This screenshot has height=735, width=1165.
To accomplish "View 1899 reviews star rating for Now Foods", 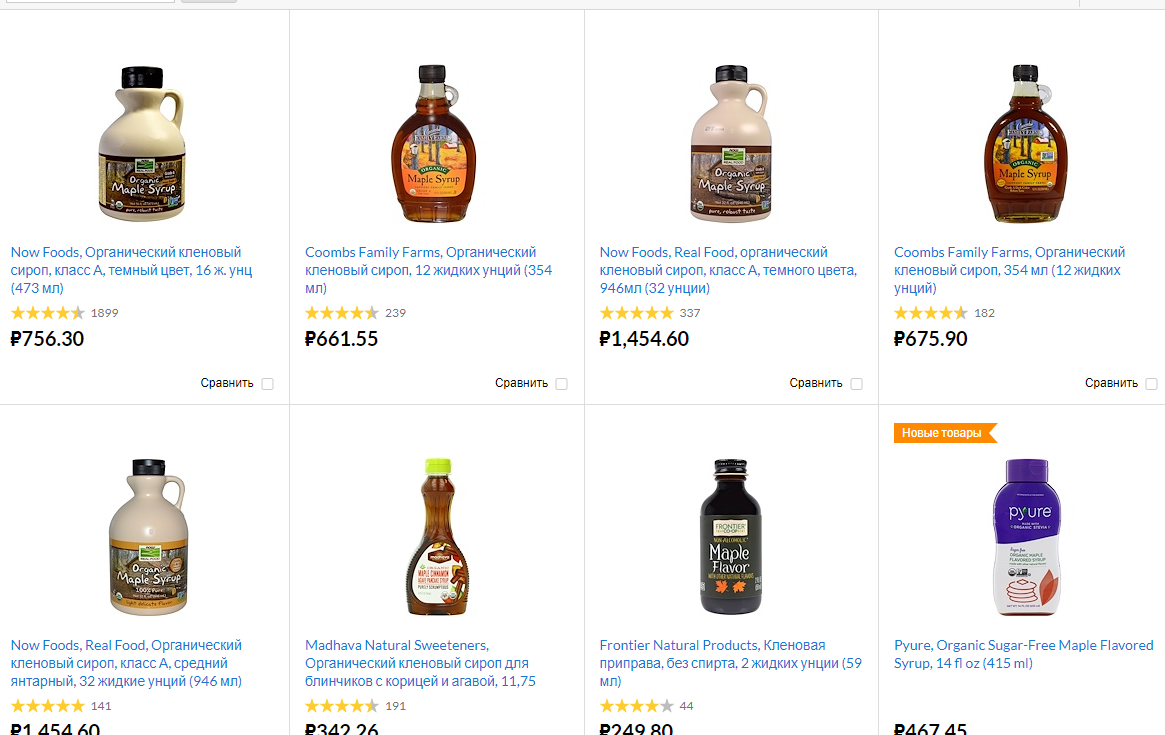I will pyautogui.click(x=48, y=313).
